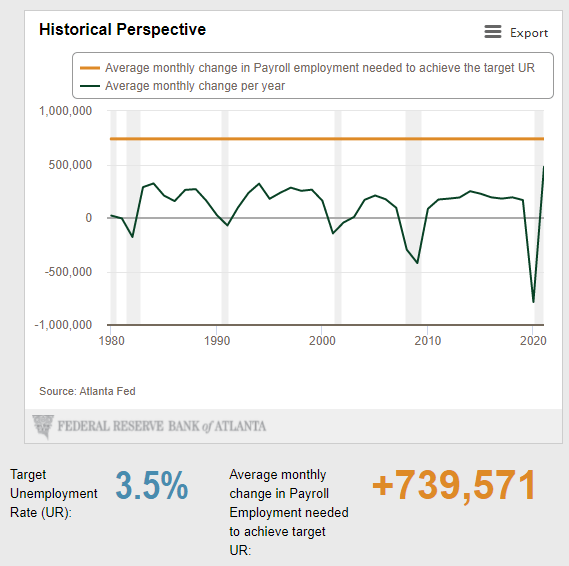Click the orange legend line swatch

coord(90,68)
